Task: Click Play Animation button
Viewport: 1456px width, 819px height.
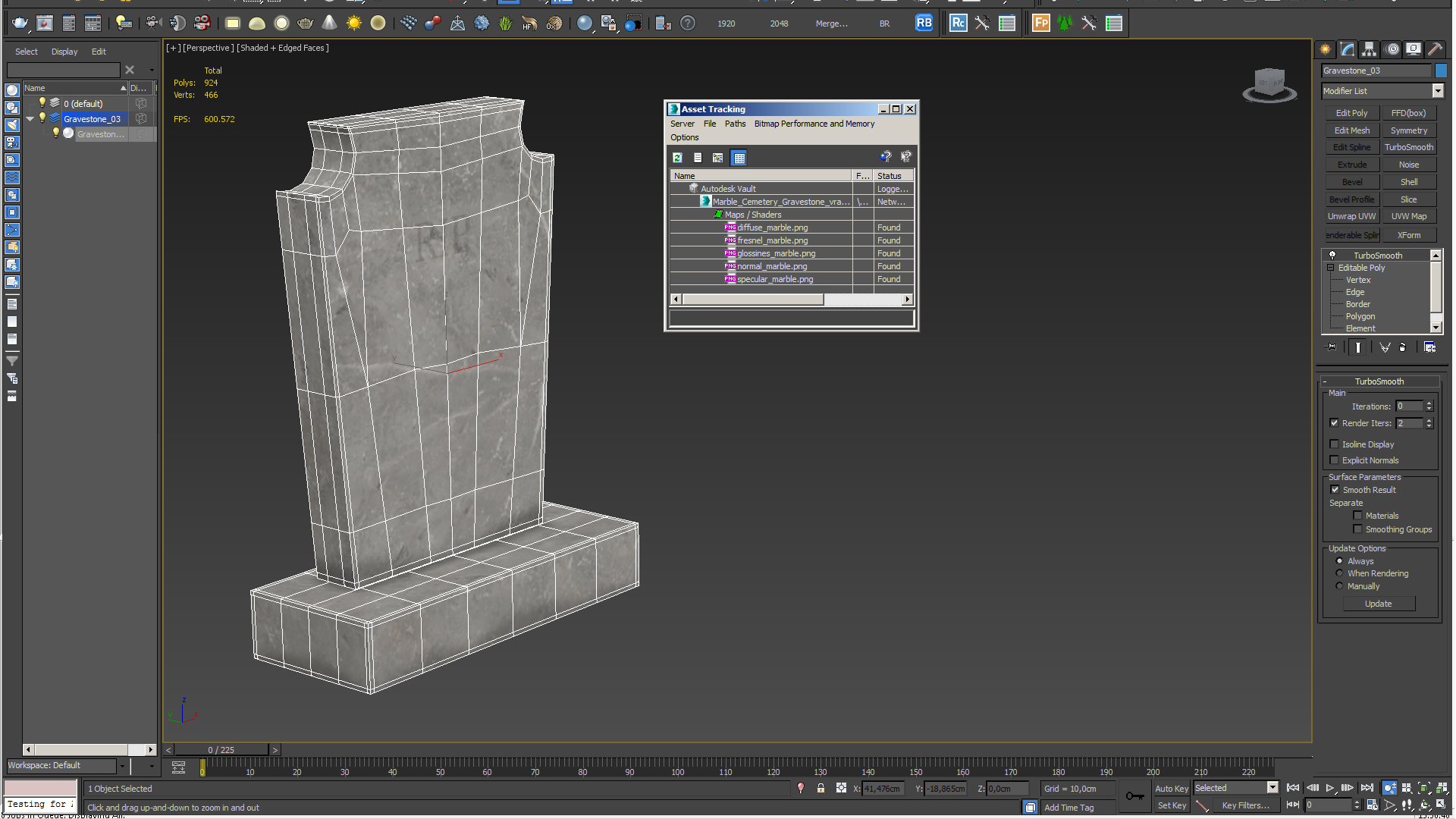Action: click(x=1329, y=789)
